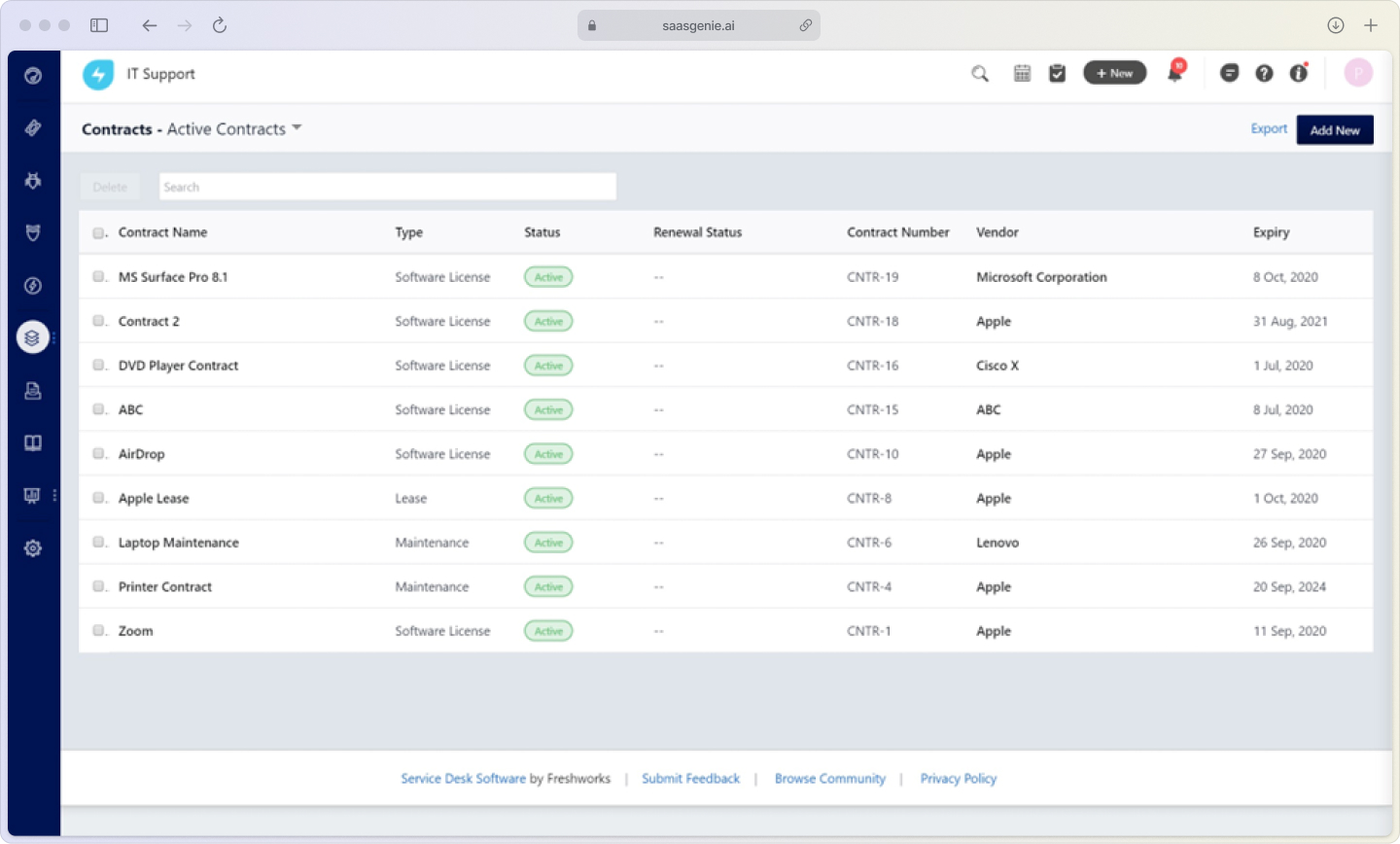Click the Delete button
Viewport: 1400px width, 844px height.
(x=110, y=187)
